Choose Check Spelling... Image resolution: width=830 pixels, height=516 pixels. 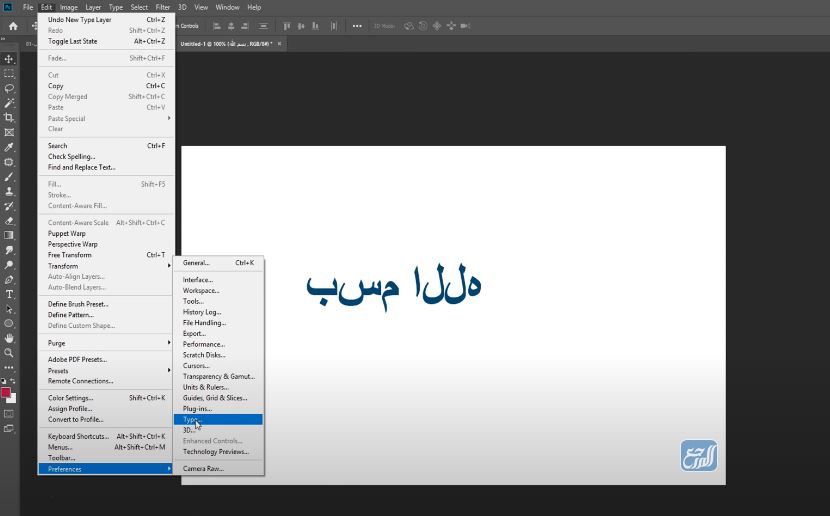(x=106, y=156)
